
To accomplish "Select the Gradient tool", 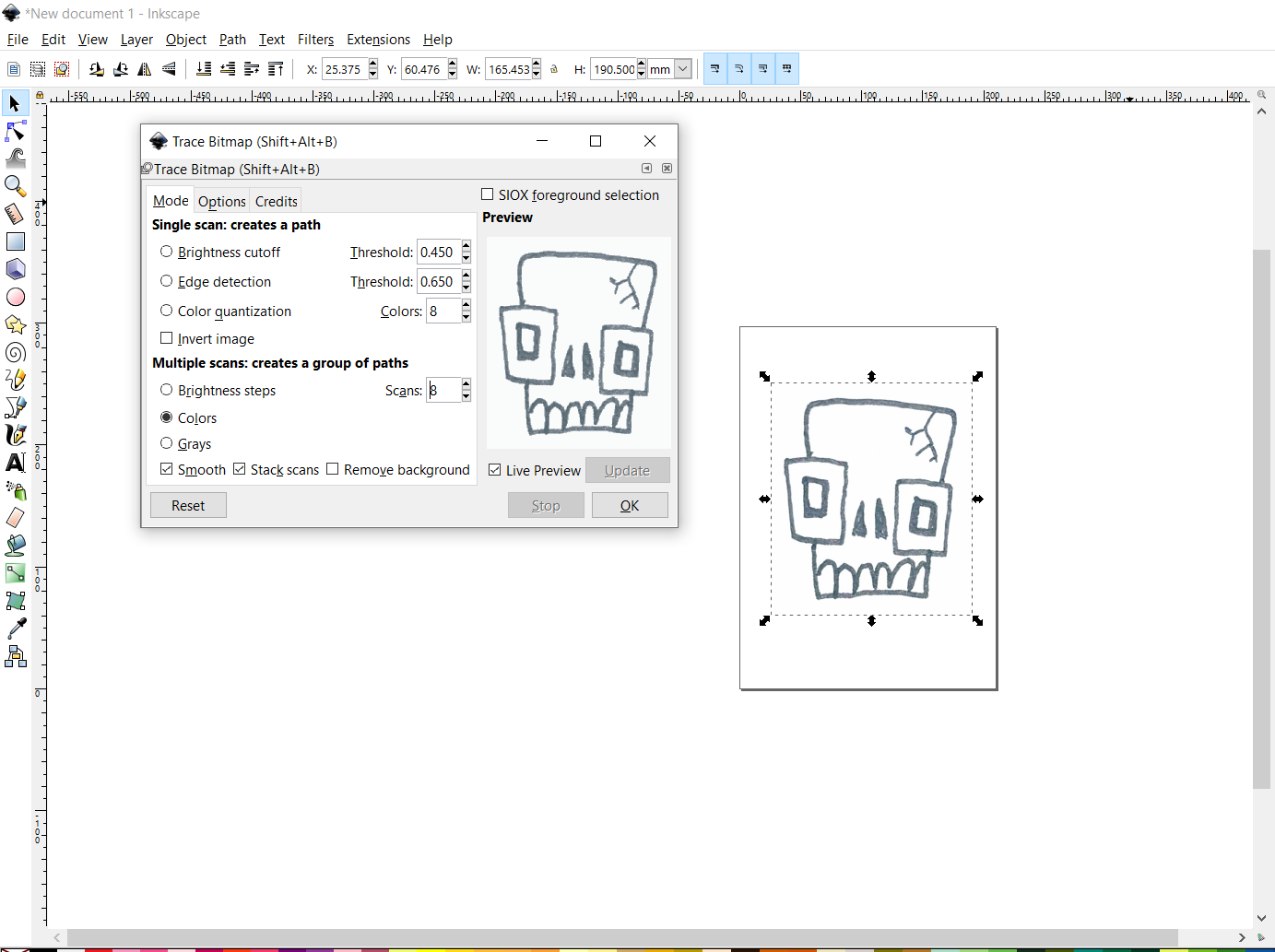I will tap(15, 573).
